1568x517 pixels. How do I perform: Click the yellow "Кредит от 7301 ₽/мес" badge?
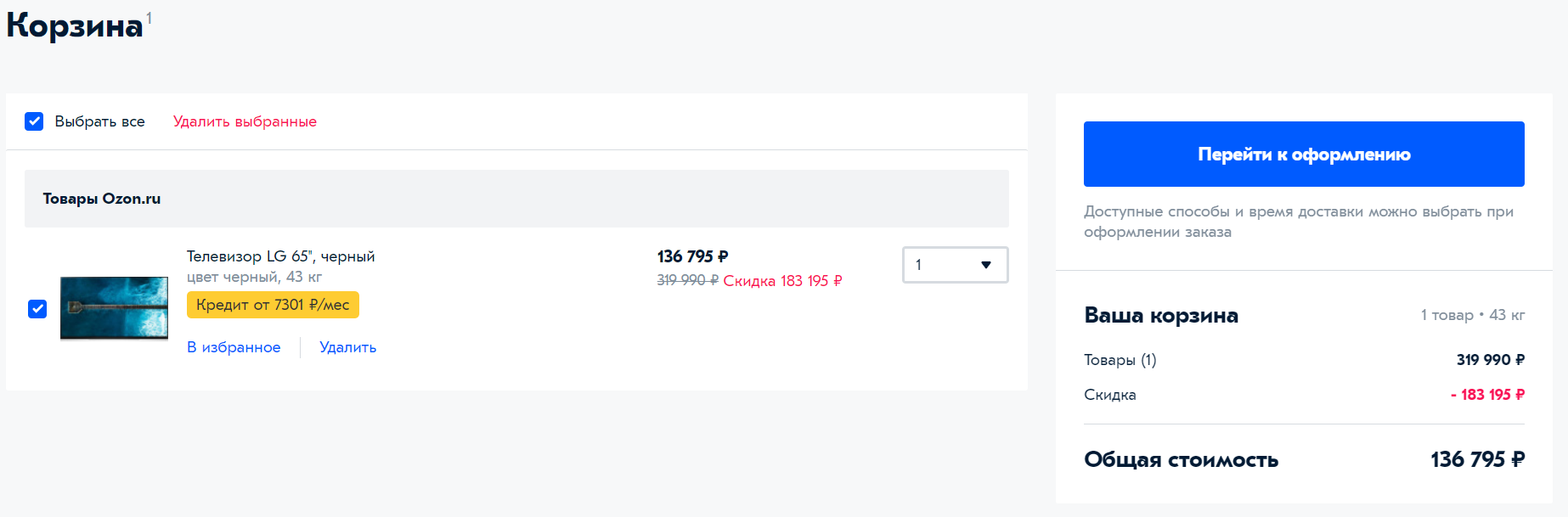pyautogui.click(x=273, y=305)
